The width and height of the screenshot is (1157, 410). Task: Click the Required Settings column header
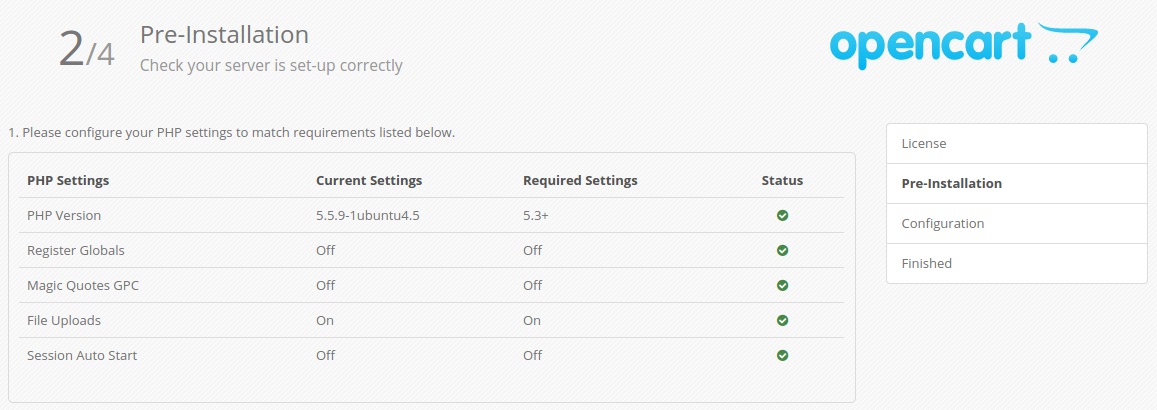pyautogui.click(x=580, y=181)
